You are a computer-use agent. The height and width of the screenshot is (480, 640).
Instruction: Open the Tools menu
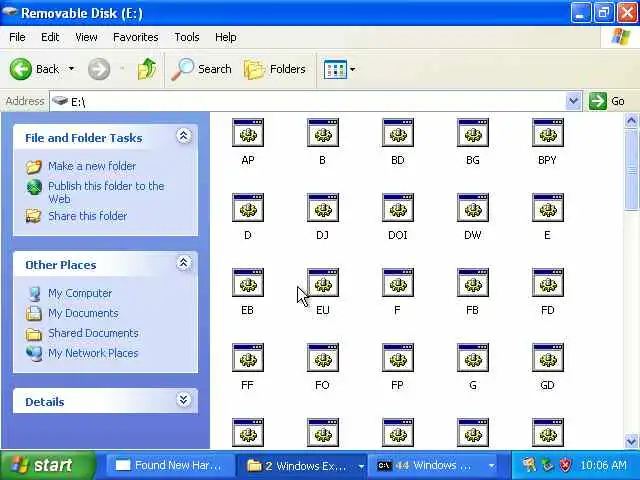coord(187,37)
